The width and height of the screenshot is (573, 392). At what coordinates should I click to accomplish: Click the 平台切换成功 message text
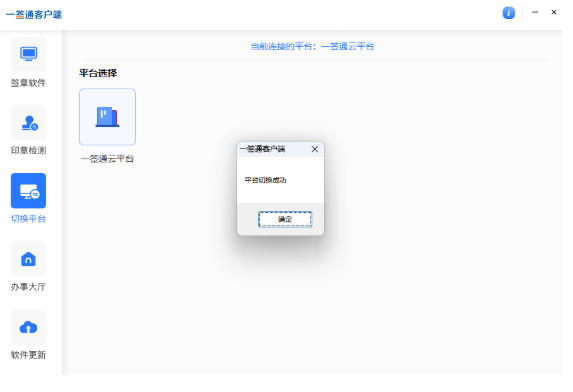(x=265, y=180)
